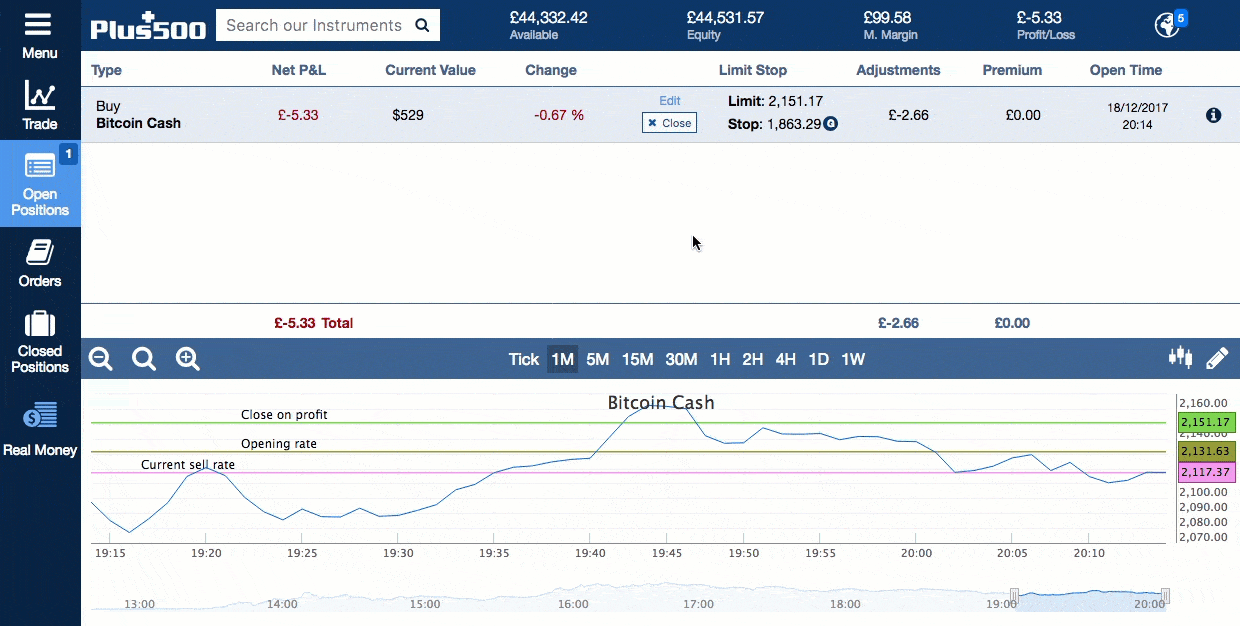Select the 1M chart interval
Image resolution: width=1240 pixels, height=626 pixels.
(x=563, y=359)
